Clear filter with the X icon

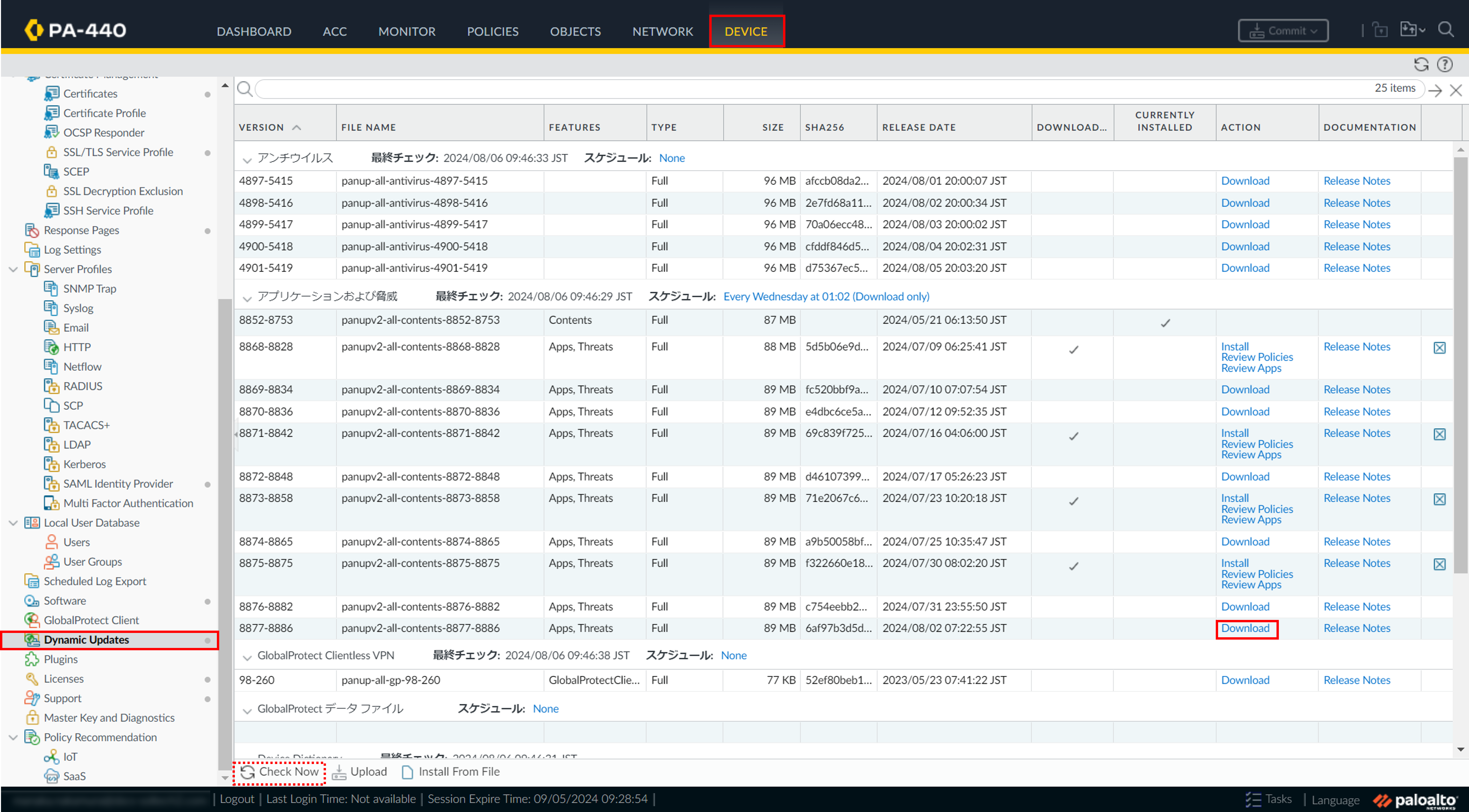(1455, 90)
